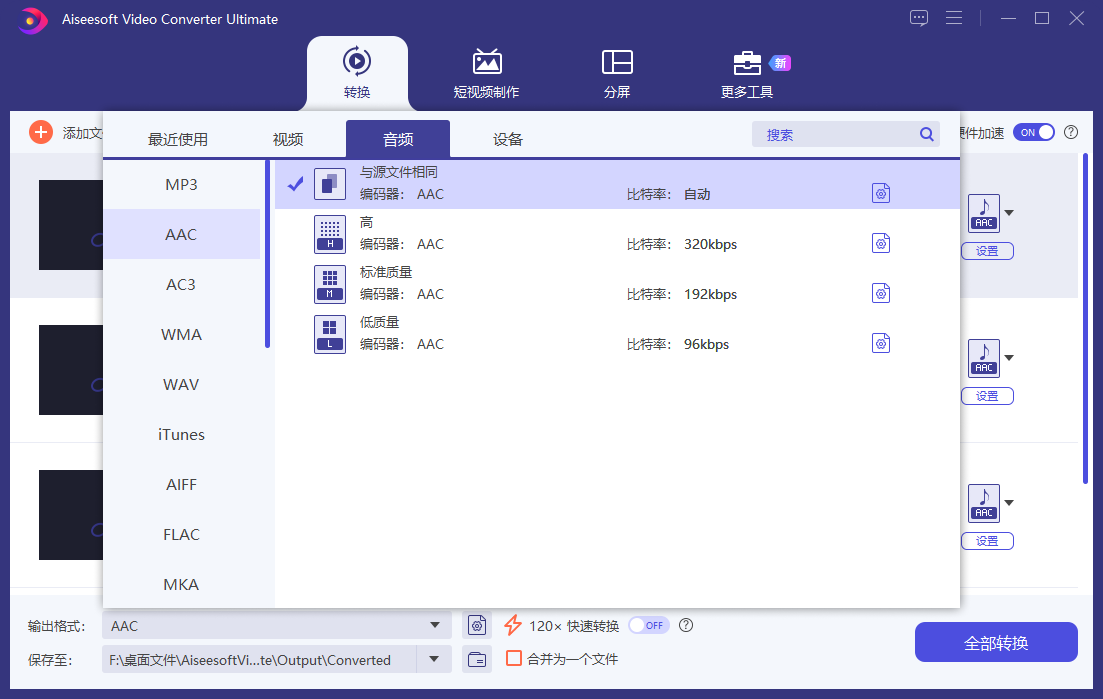Open the 输出格式 dropdown
Viewport: 1103px width, 699px height.
438,624
